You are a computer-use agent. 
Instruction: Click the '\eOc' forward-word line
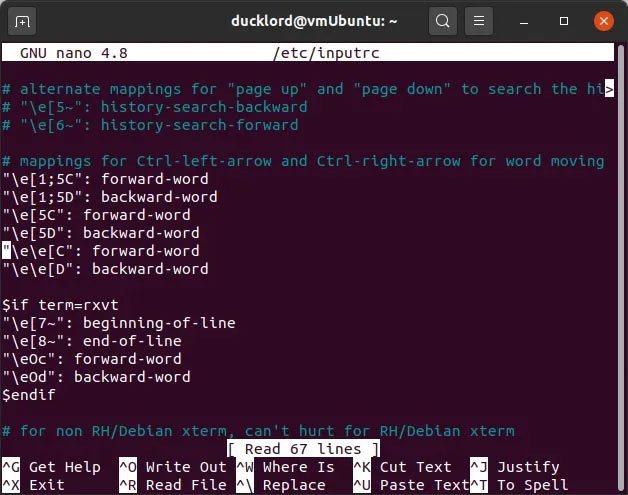pyautogui.click(x=92, y=359)
